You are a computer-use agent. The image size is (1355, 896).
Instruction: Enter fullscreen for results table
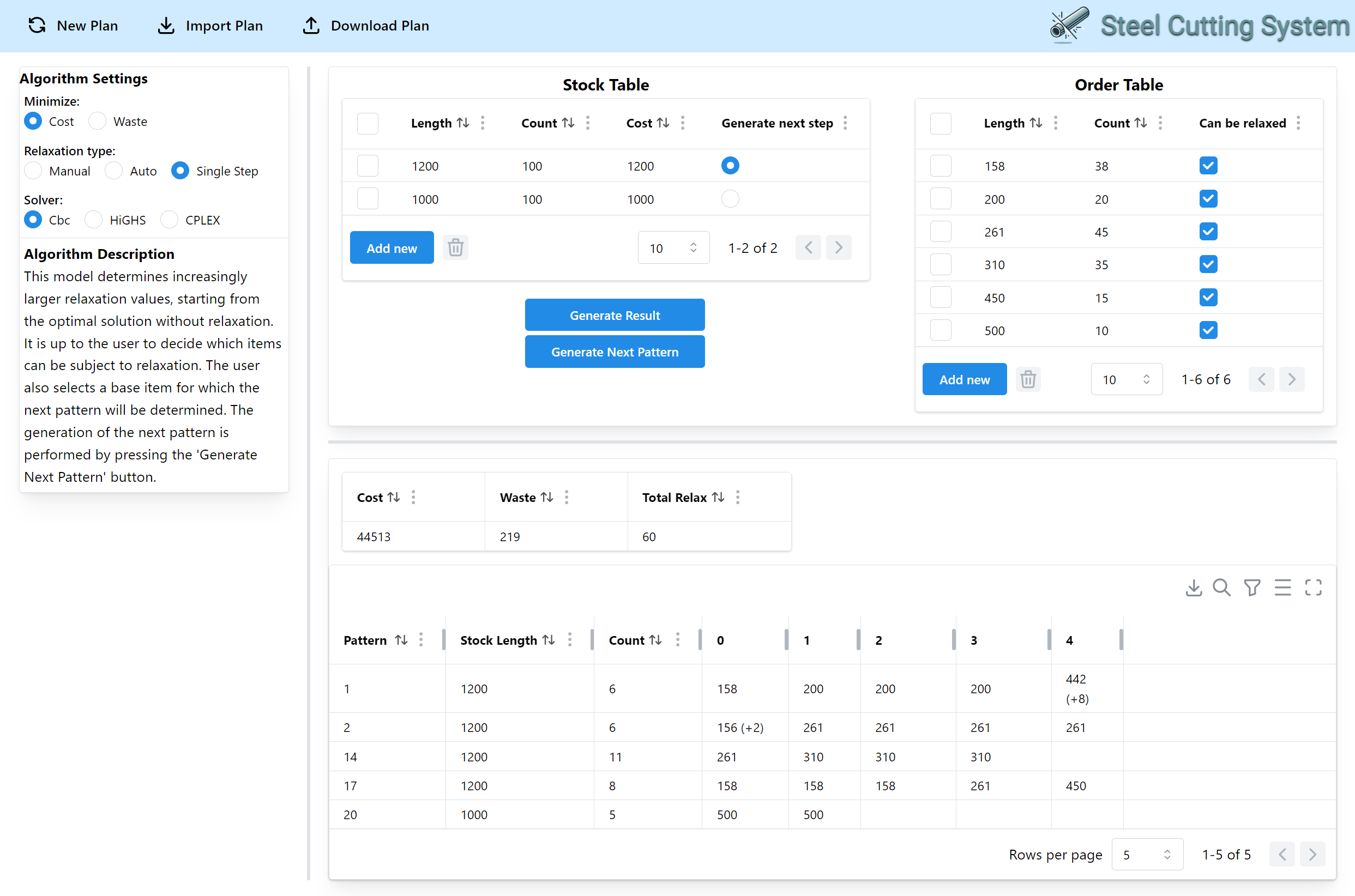coord(1313,588)
